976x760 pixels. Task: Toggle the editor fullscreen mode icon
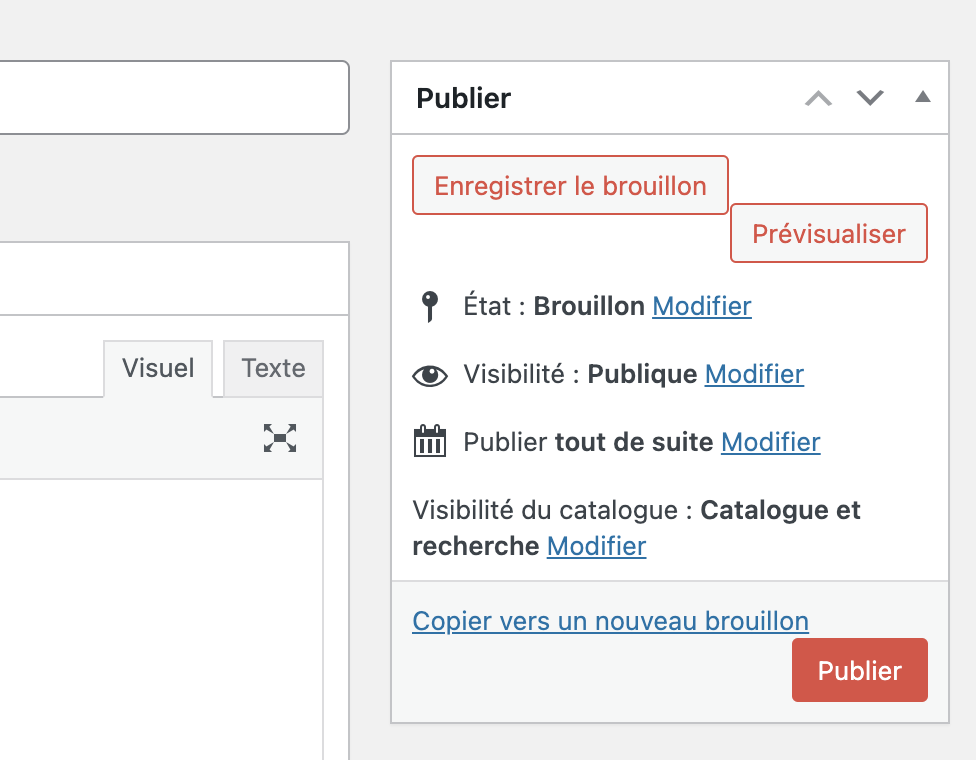[x=280, y=438]
